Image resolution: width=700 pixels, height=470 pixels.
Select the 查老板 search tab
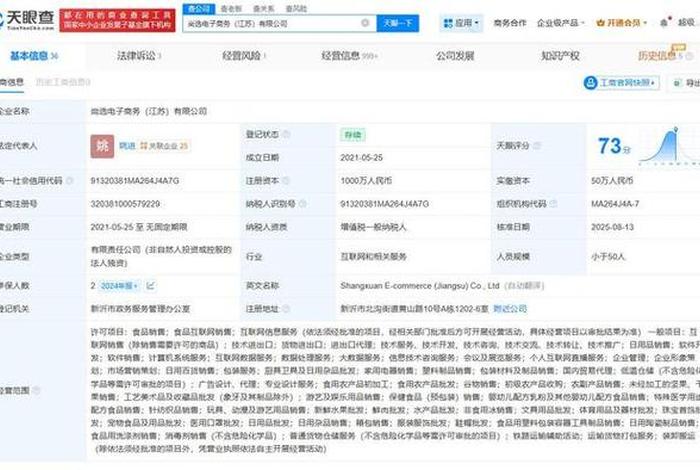231,8
